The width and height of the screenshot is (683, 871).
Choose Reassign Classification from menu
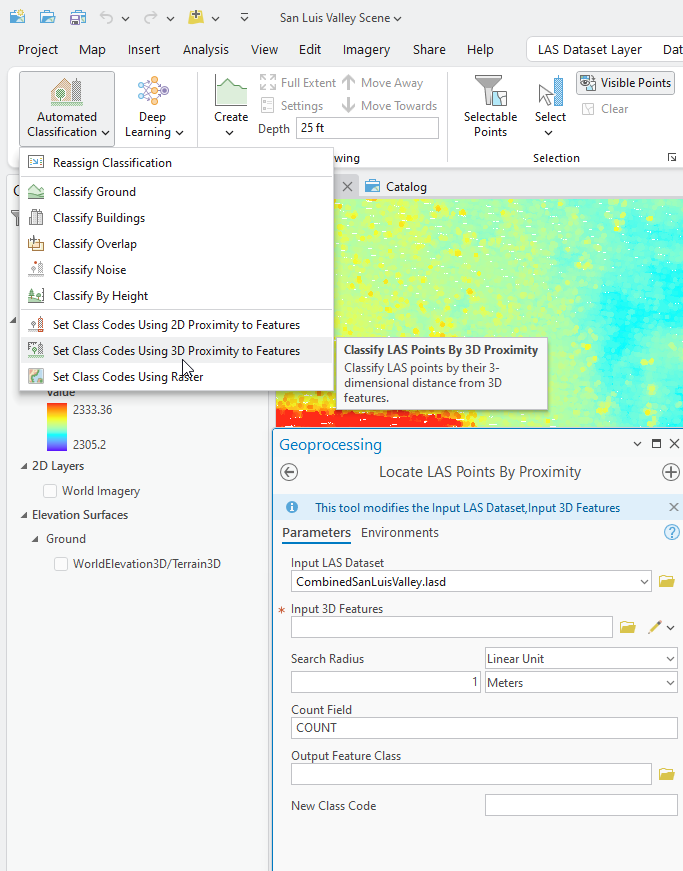(177, 163)
